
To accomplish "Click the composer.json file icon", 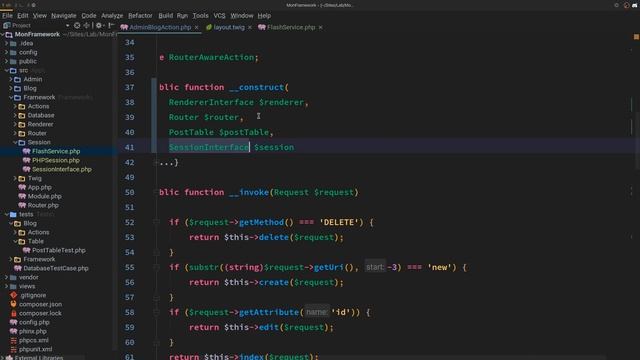I will coord(13,304).
